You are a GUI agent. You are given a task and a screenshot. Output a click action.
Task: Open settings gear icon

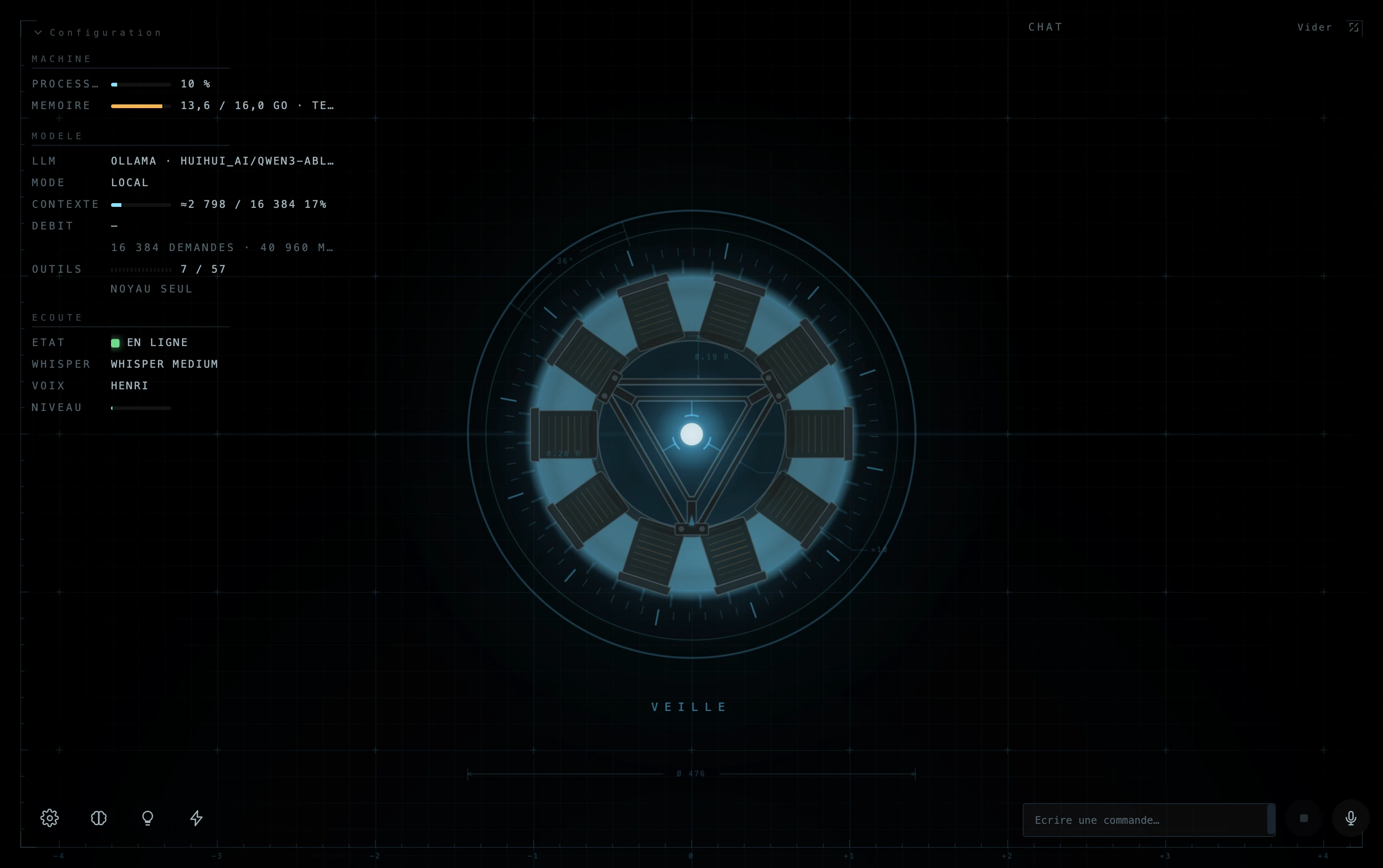tap(49, 818)
